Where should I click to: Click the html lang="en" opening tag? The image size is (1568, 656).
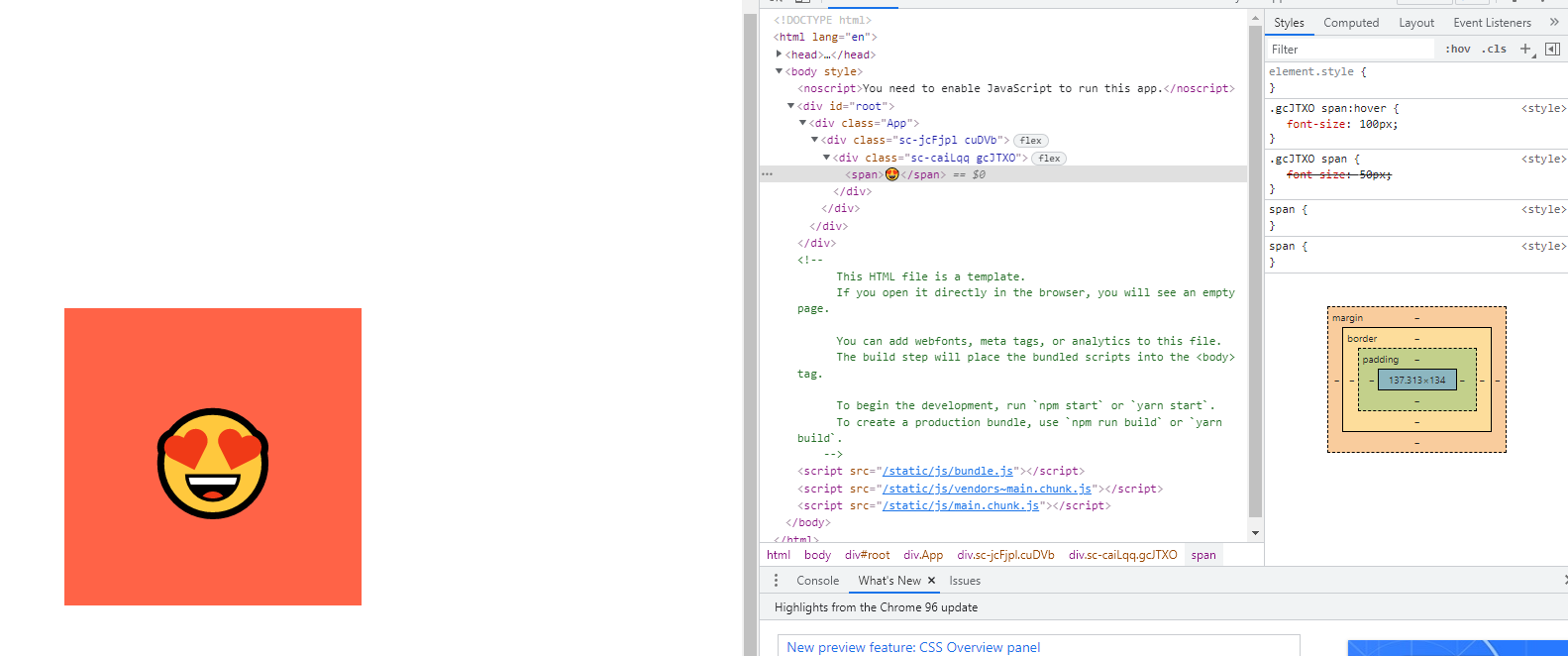pos(825,37)
